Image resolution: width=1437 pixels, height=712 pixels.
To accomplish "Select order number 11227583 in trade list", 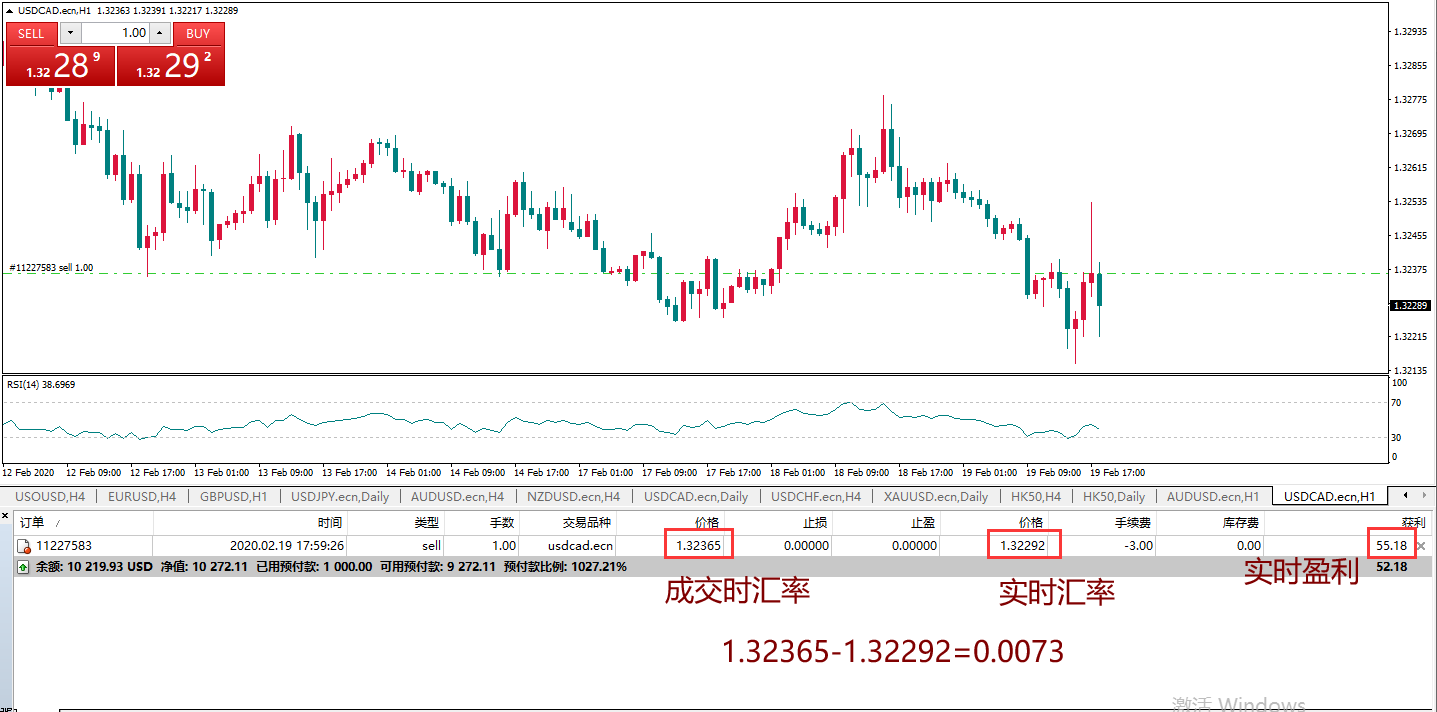I will pos(64,546).
